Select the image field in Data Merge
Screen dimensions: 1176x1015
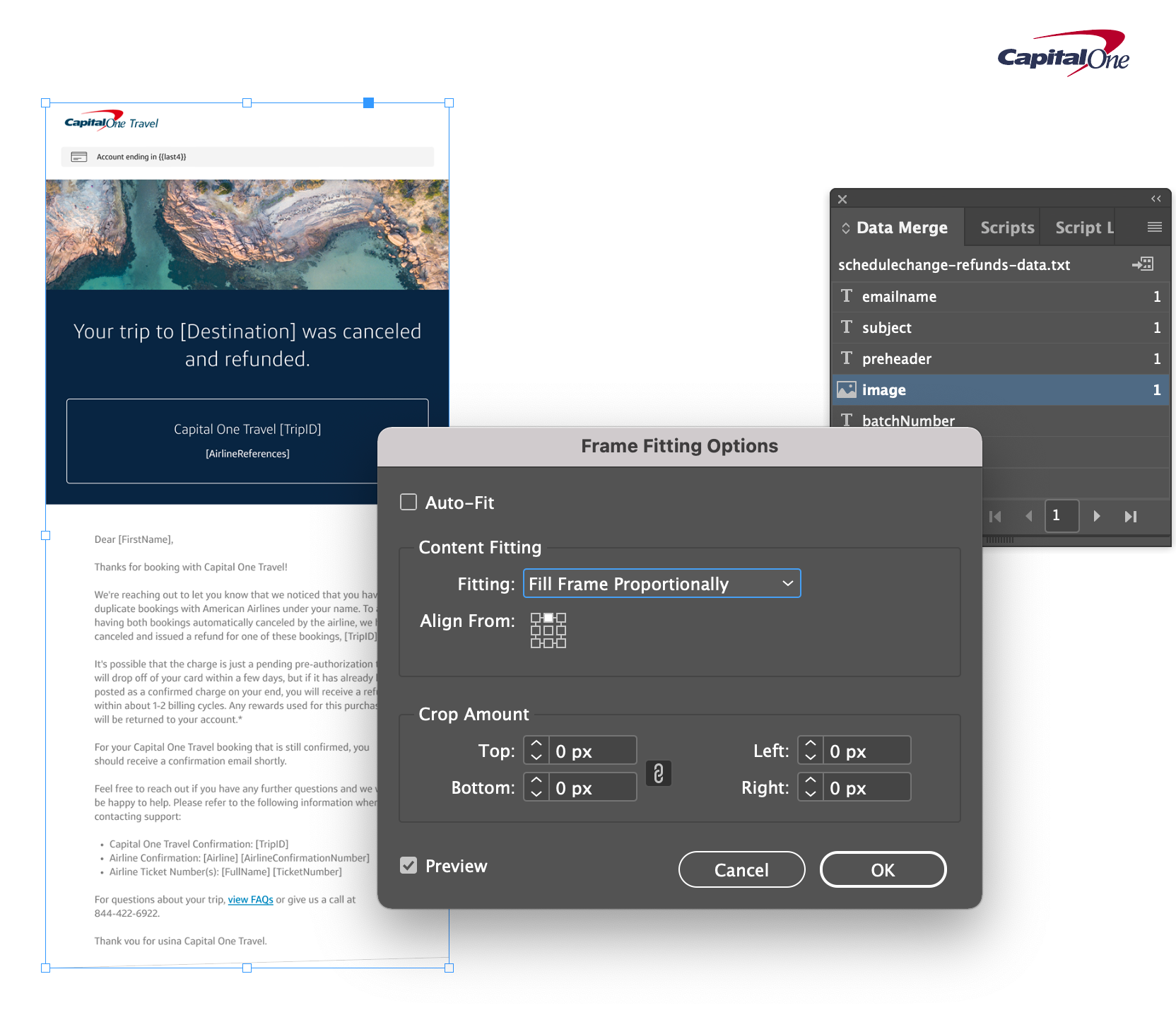coord(1000,389)
